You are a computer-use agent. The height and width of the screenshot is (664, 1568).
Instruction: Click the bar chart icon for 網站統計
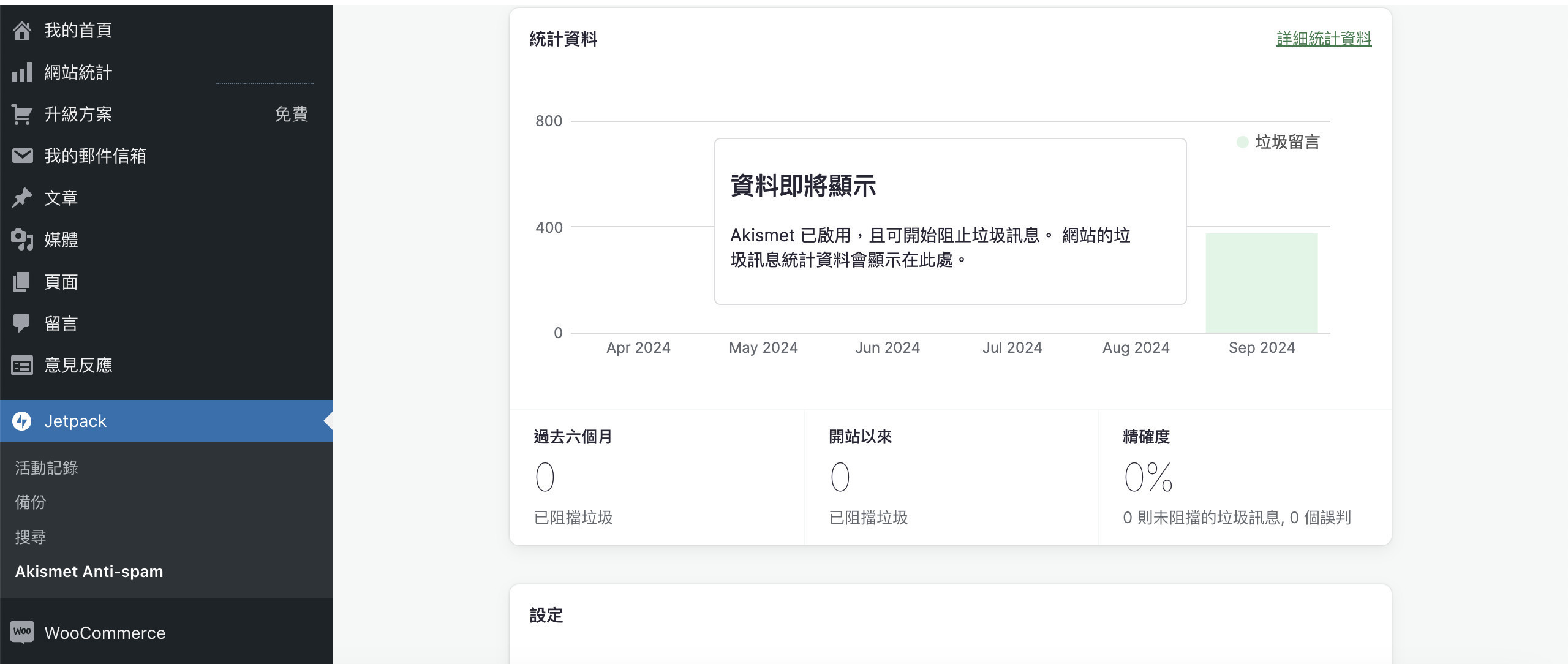pyautogui.click(x=22, y=72)
